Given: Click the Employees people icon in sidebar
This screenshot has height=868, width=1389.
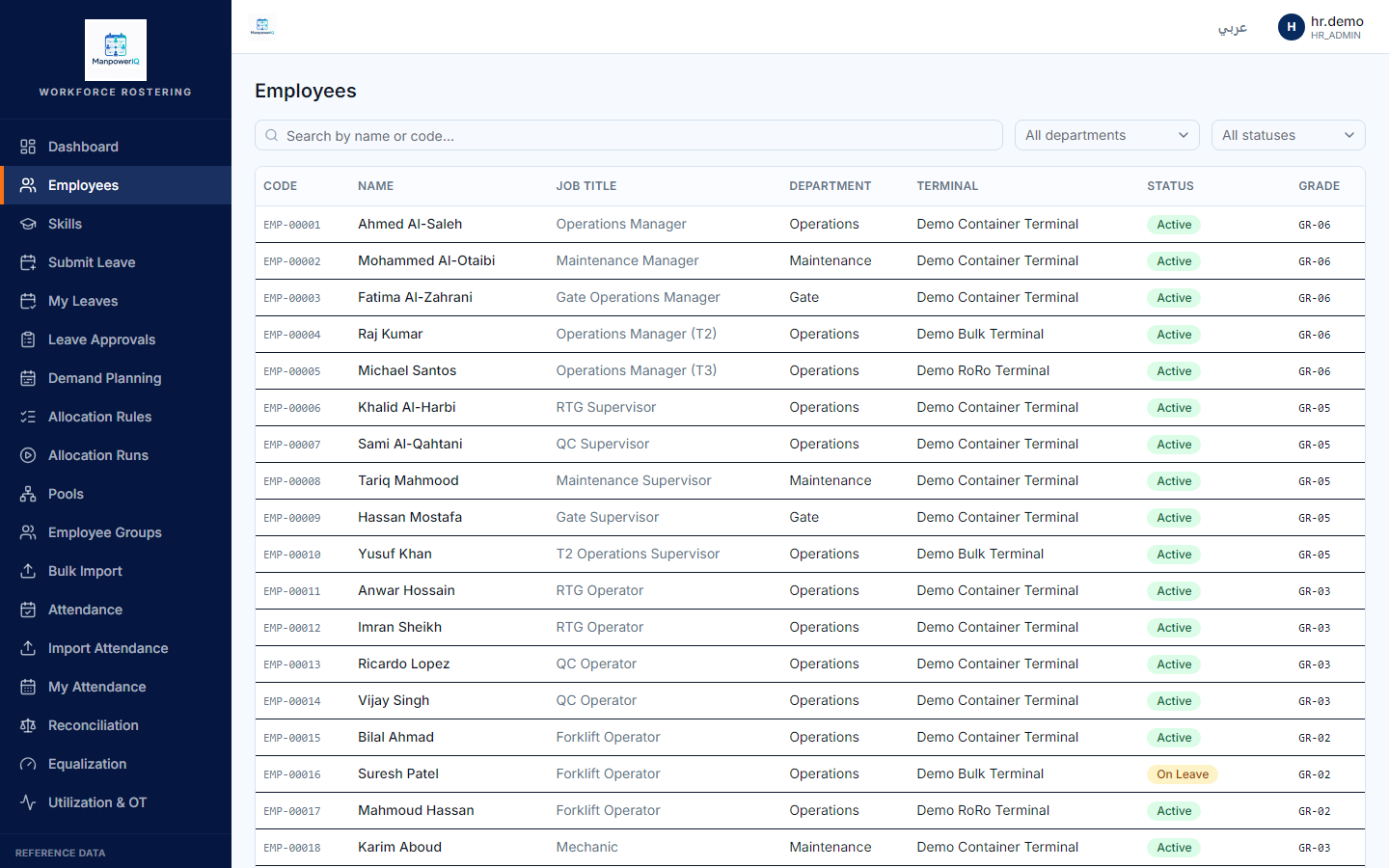Looking at the screenshot, I should [28, 185].
